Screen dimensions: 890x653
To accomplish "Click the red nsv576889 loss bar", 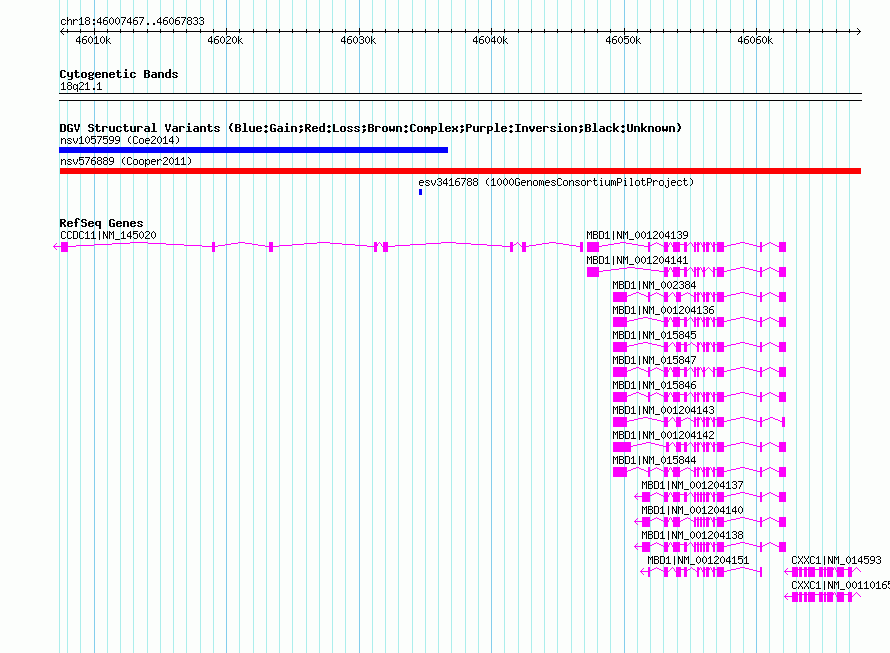I will pyautogui.click(x=460, y=171).
